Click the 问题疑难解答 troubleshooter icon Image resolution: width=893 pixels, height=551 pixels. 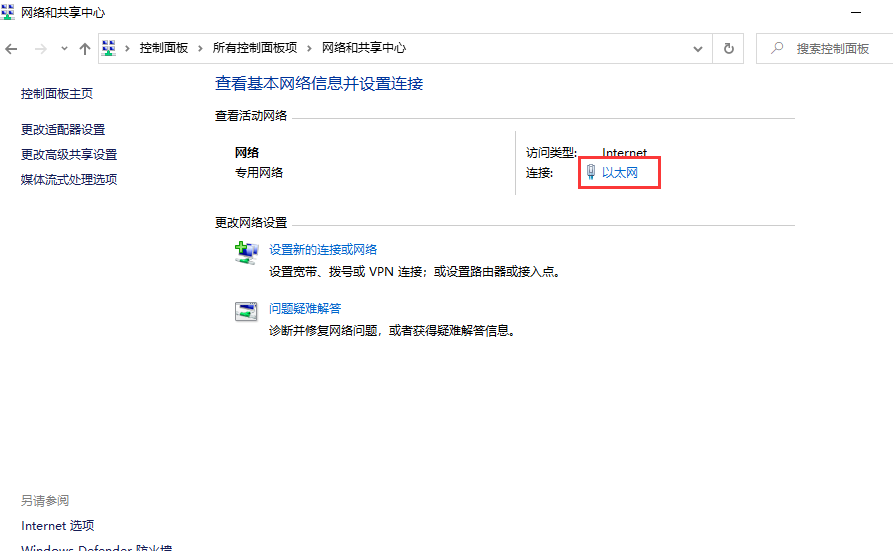(246, 312)
